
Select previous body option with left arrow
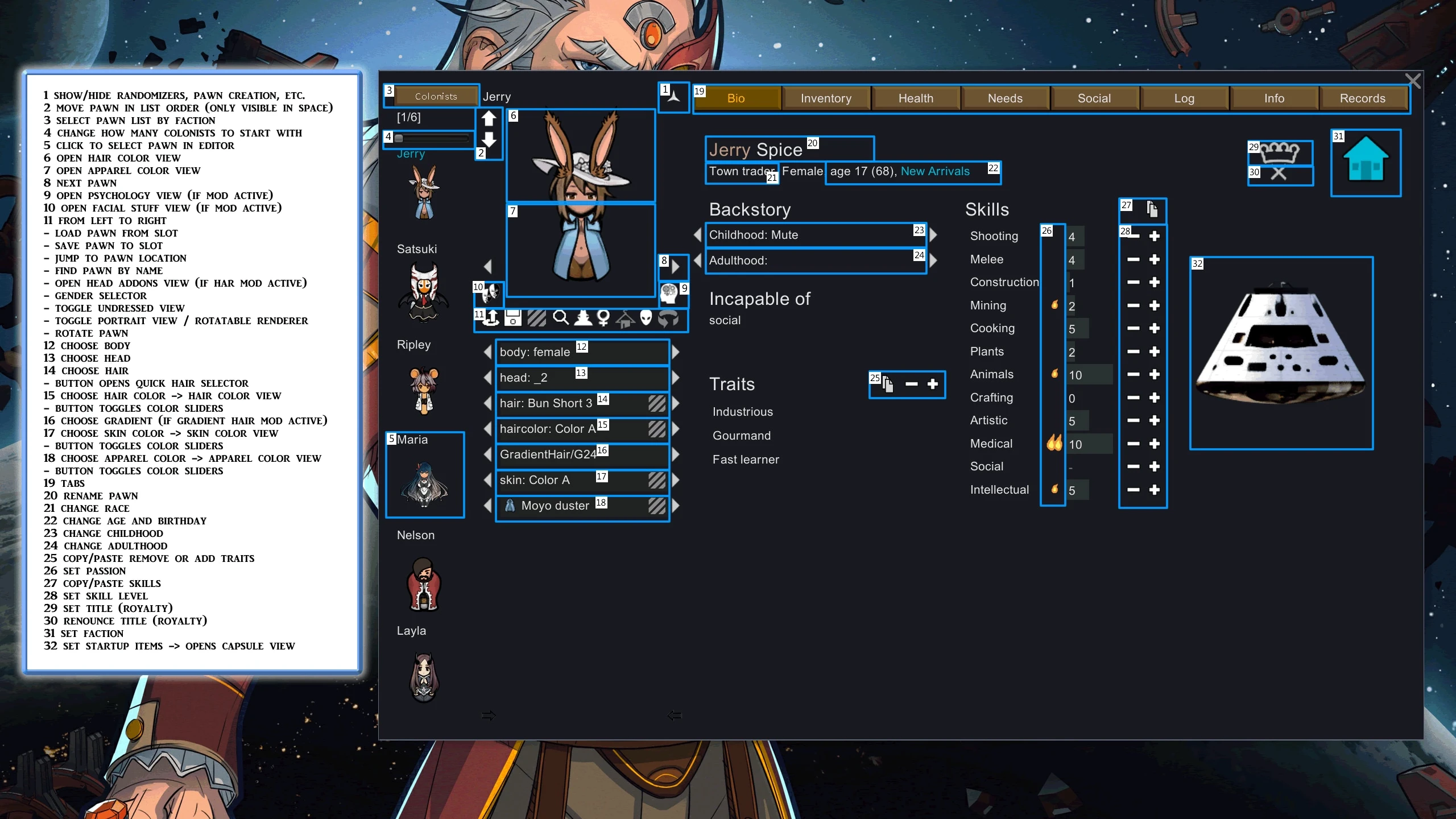click(487, 352)
